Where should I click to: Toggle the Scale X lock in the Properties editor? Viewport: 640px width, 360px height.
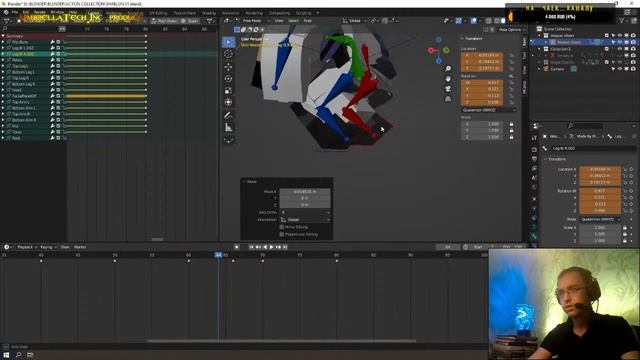(x=624, y=228)
